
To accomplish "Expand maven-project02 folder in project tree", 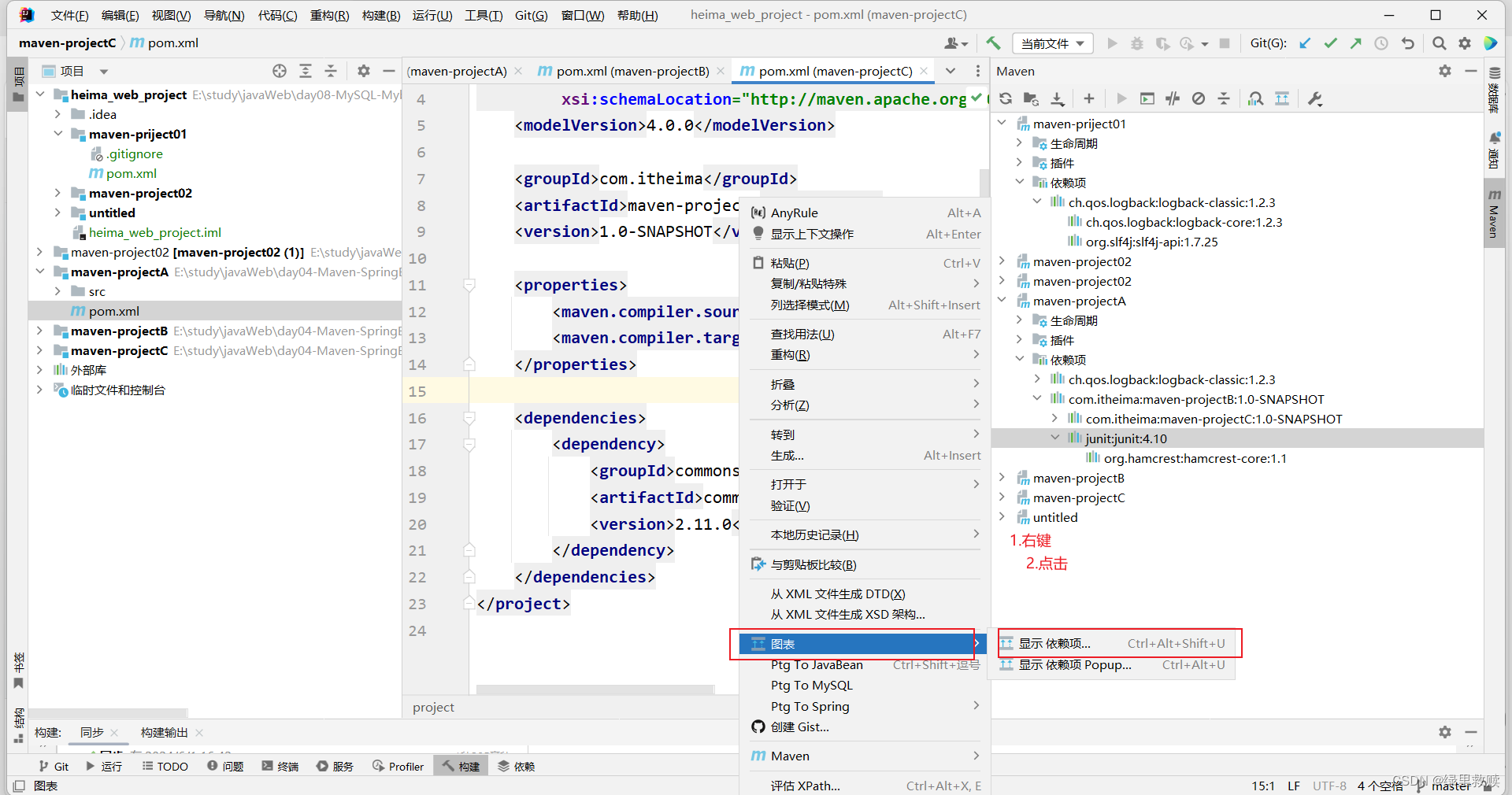I will tap(57, 193).
